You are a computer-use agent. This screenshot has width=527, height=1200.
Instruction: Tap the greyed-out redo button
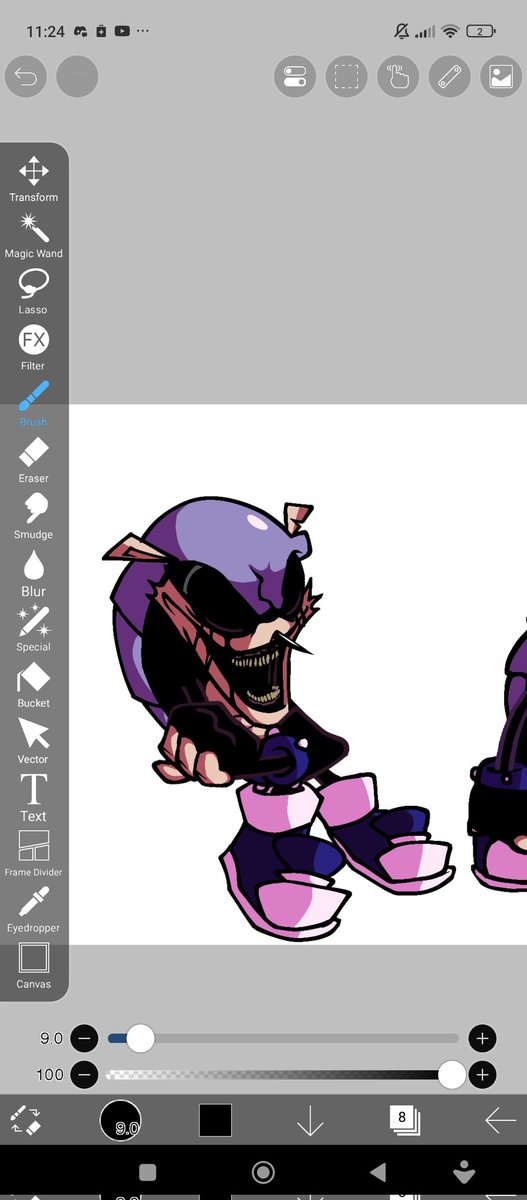(77, 78)
